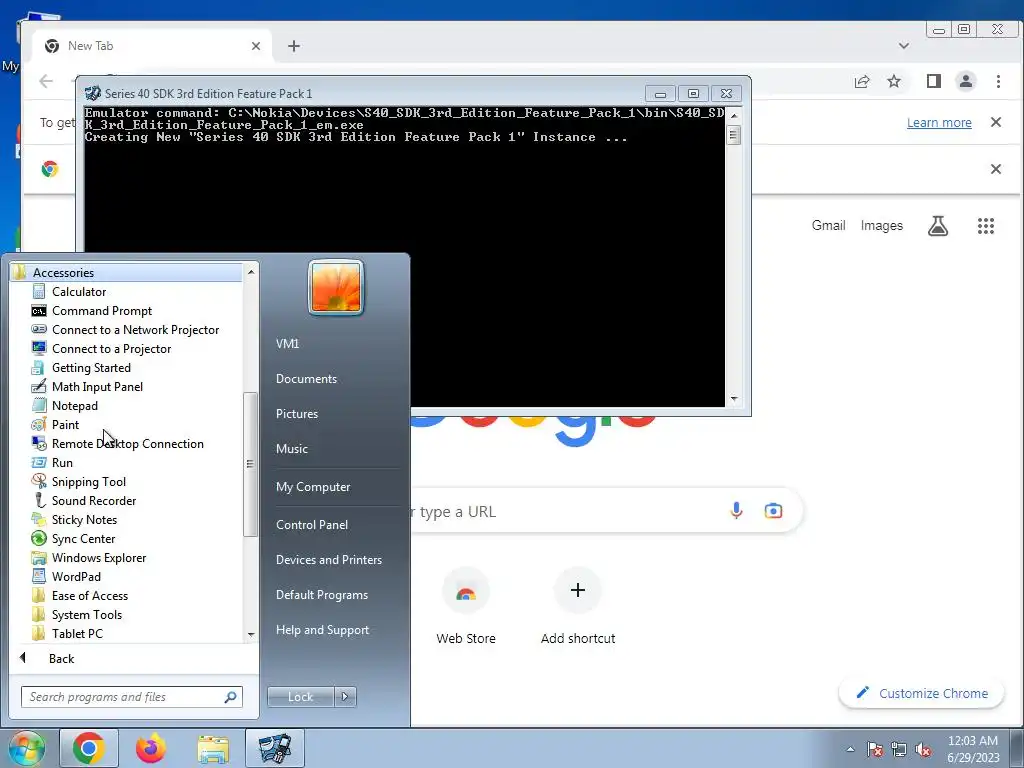This screenshot has width=1024, height=768.
Task: Click the Lock button in Start menu
Action: point(300,697)
